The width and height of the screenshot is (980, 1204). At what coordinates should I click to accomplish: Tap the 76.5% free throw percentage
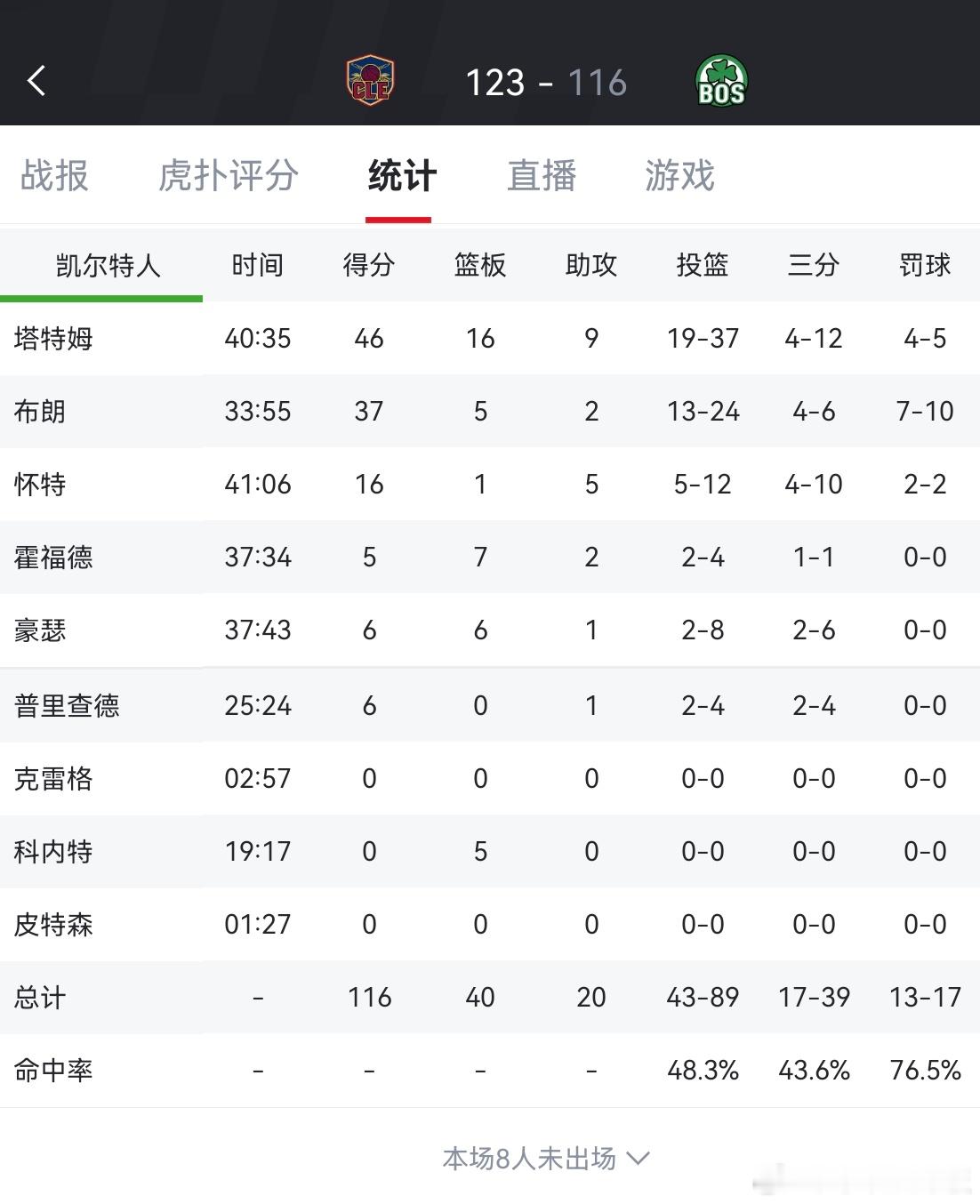tap(925, 1070)
